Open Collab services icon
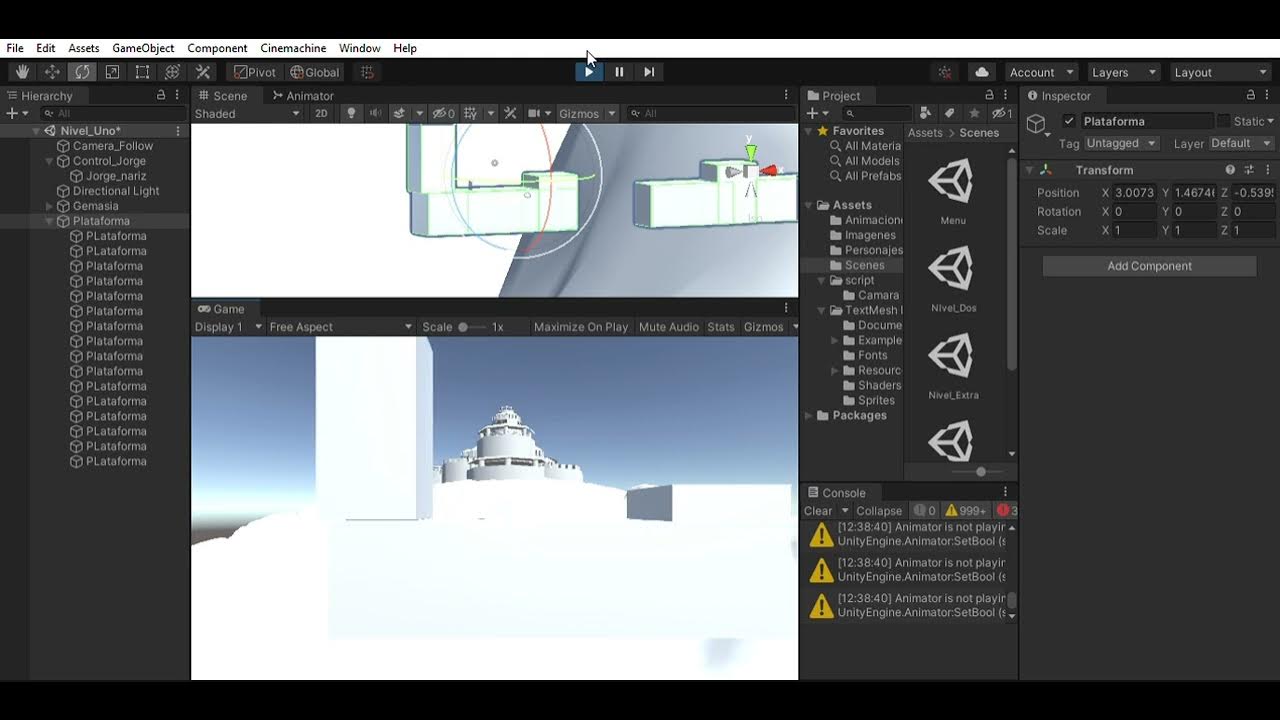The height and width of the screenshot is (720, 1280). pyautogui.click(x=945, y=72)
